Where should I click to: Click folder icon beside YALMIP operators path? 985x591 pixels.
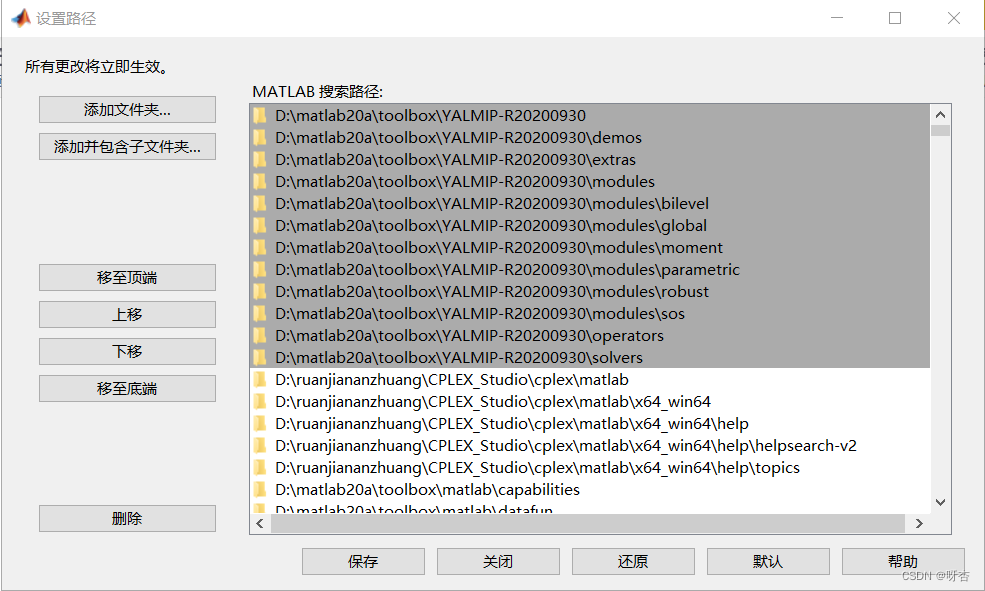260,335
